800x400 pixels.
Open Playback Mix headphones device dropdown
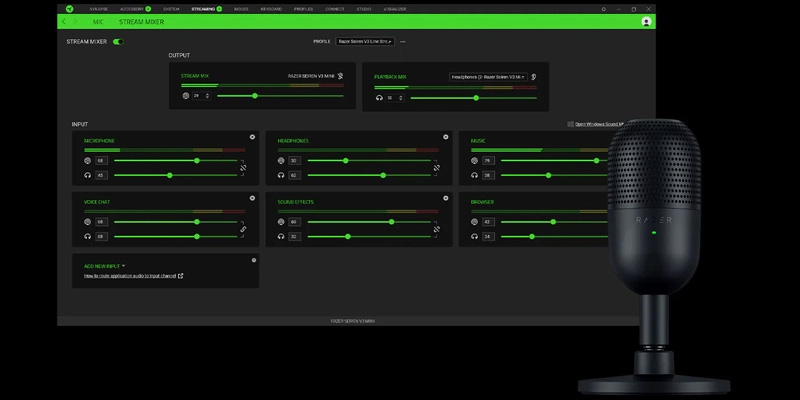coord(486,76)
